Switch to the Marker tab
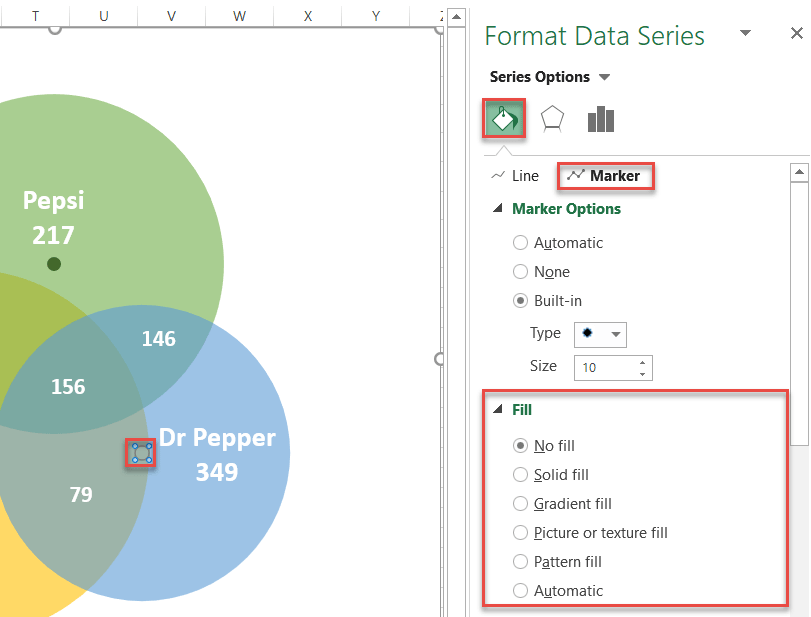This screenshot has width=811, height=617. [x=604, y=176]
